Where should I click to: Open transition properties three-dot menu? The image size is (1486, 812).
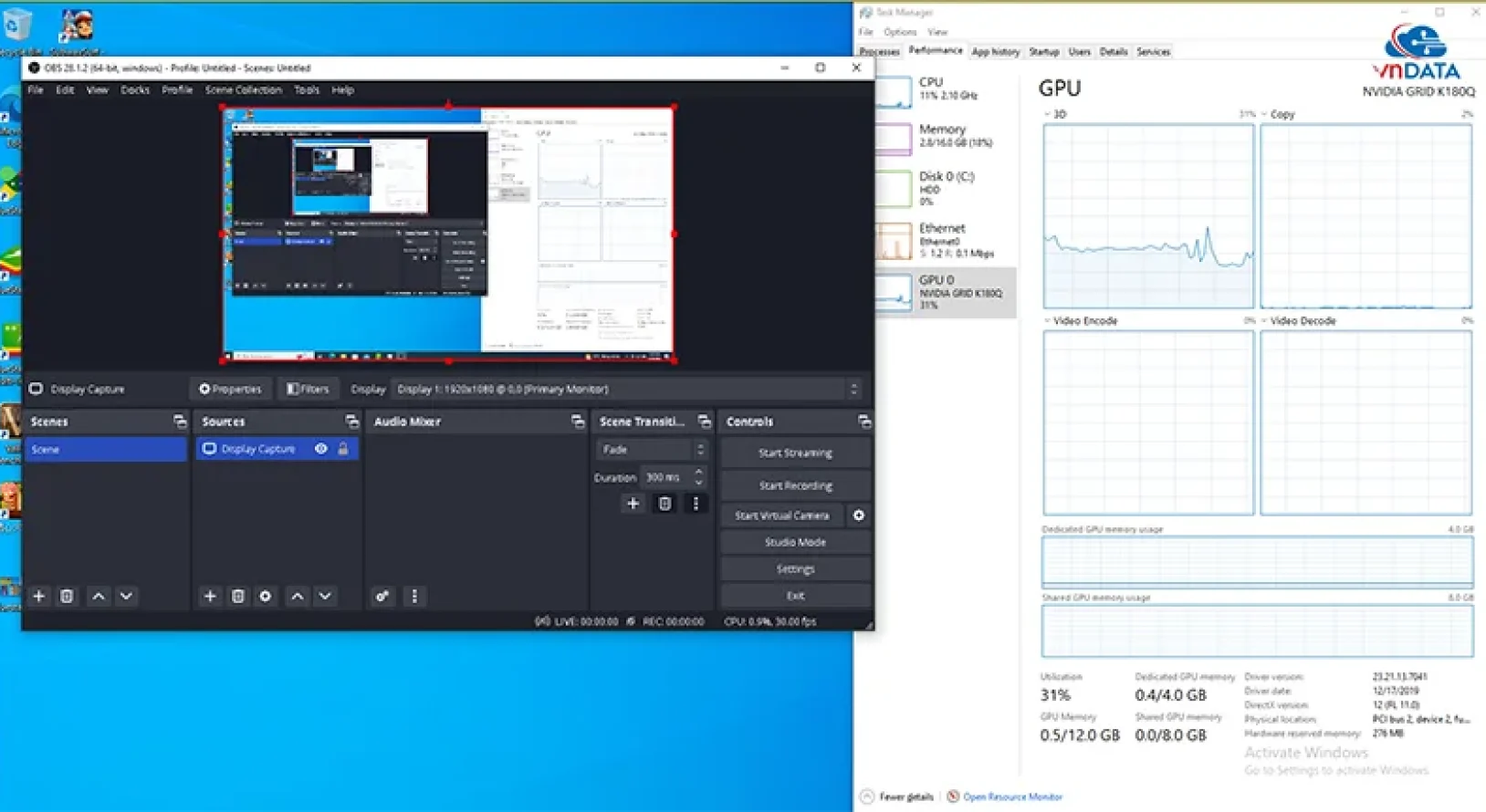(x=696, y=504)
